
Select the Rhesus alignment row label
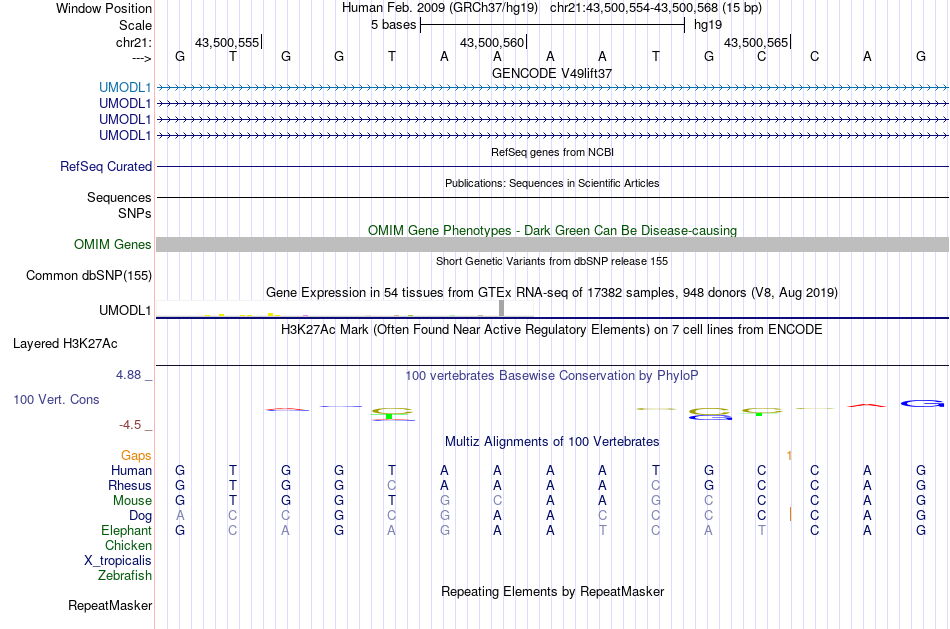point(130,485)
